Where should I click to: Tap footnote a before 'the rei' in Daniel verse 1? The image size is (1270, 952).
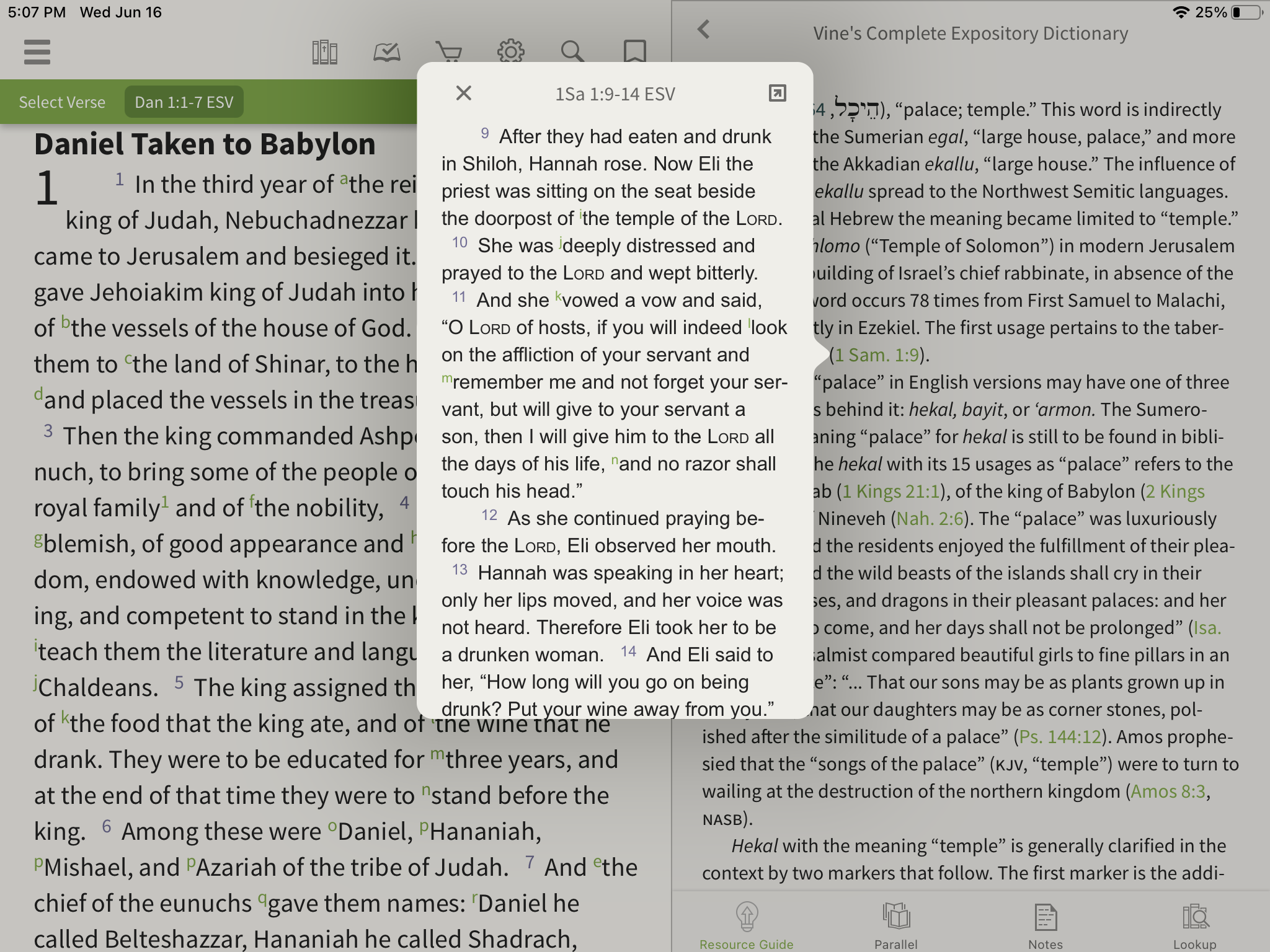344,180
